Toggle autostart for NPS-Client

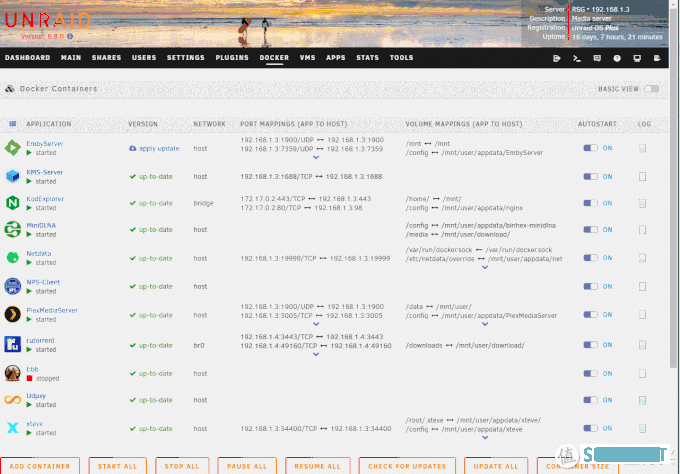[590, 286]
